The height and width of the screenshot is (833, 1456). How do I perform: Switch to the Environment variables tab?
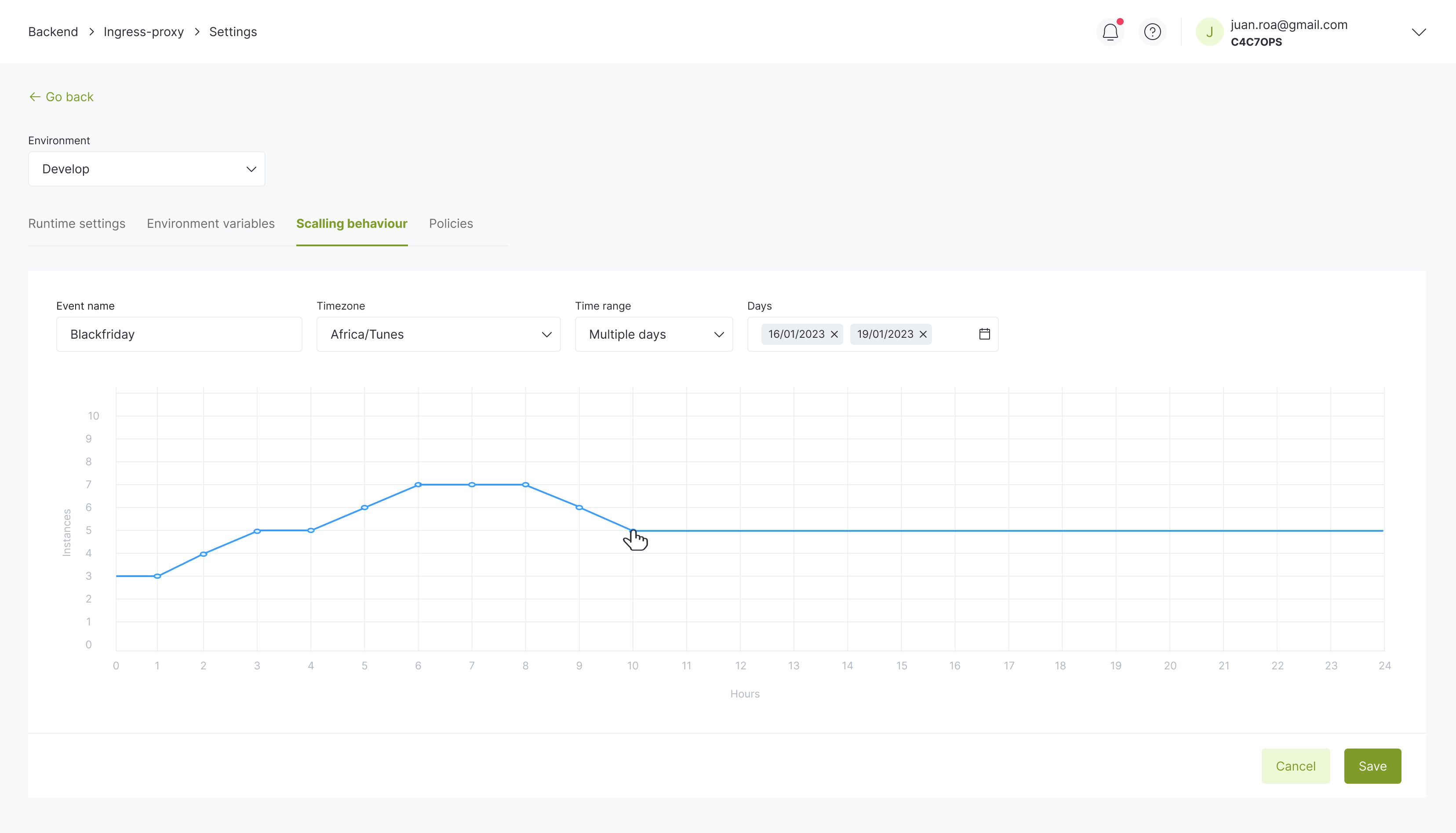[x=211, y=224]
